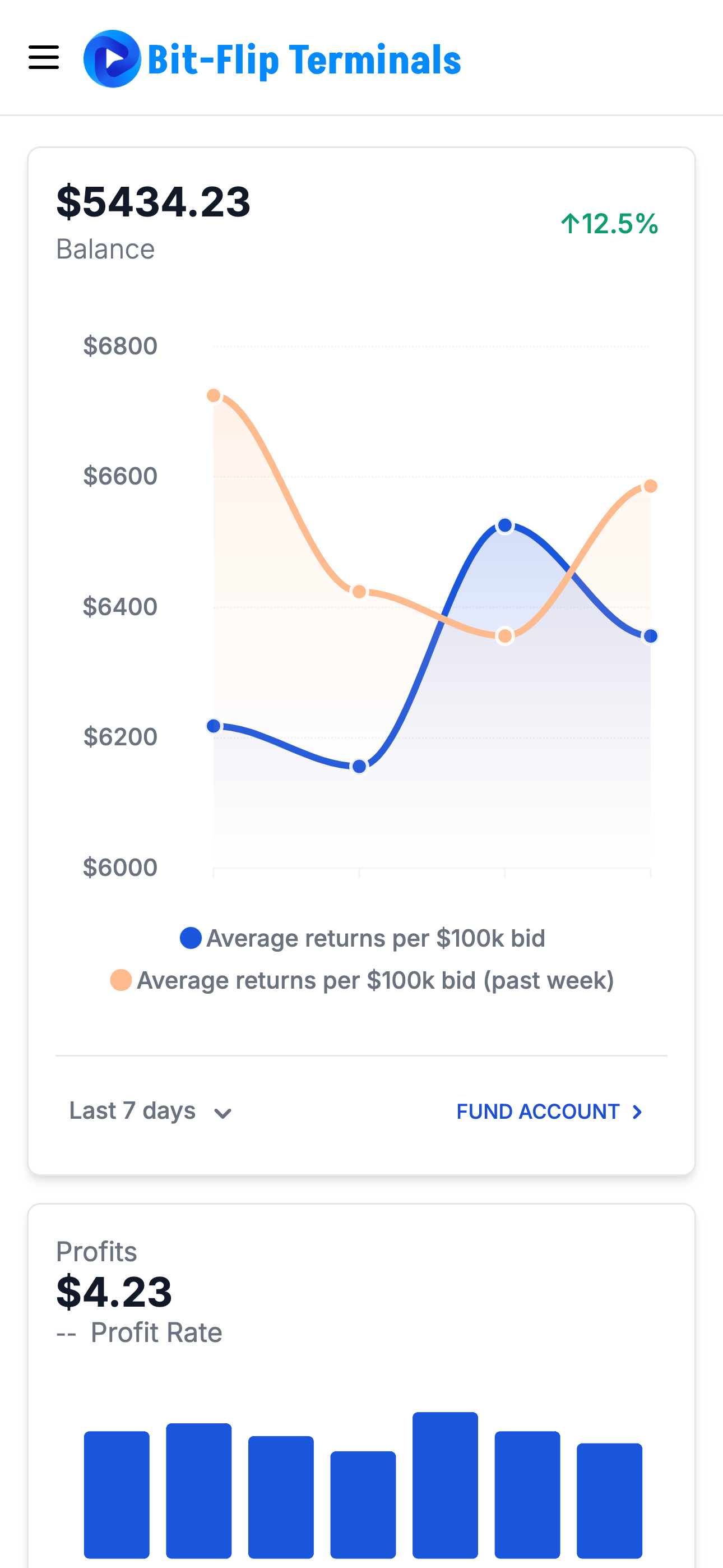Screen dimensions: 723x1568
Task: Click the tallest bar in Profits chart
Action: (x=445, y=1484)
